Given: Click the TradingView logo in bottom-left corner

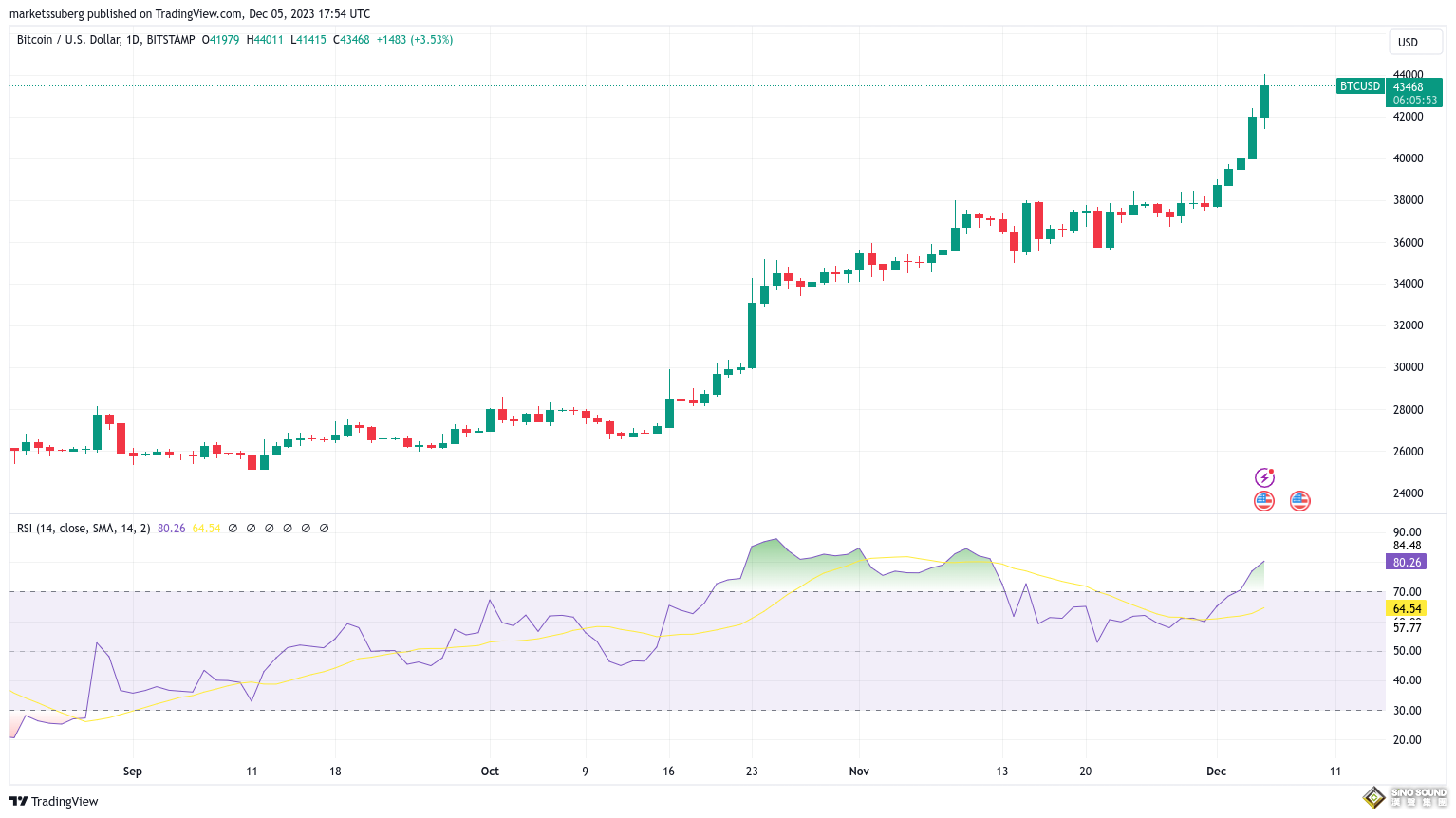Looking at the screenshot, I should [54, 801].
